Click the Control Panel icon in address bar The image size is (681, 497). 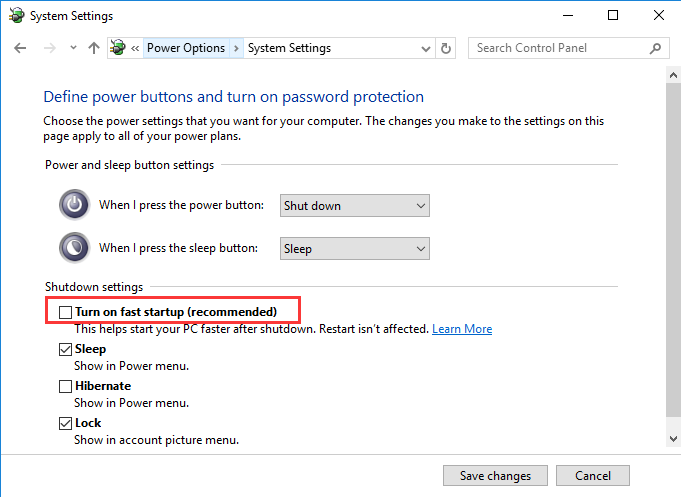(120, 48)
